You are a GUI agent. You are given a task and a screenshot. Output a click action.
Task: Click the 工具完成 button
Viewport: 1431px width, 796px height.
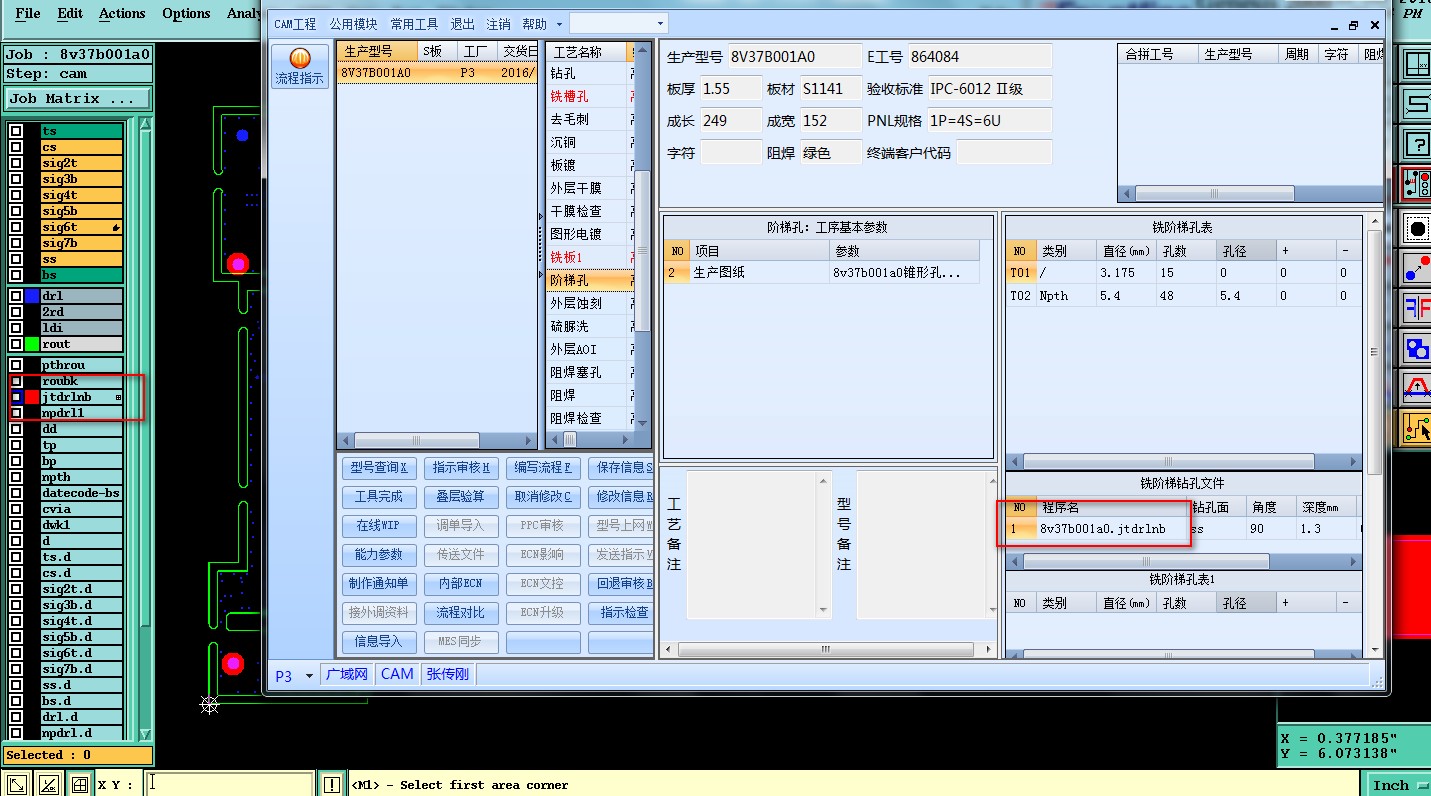pos(379,496)
